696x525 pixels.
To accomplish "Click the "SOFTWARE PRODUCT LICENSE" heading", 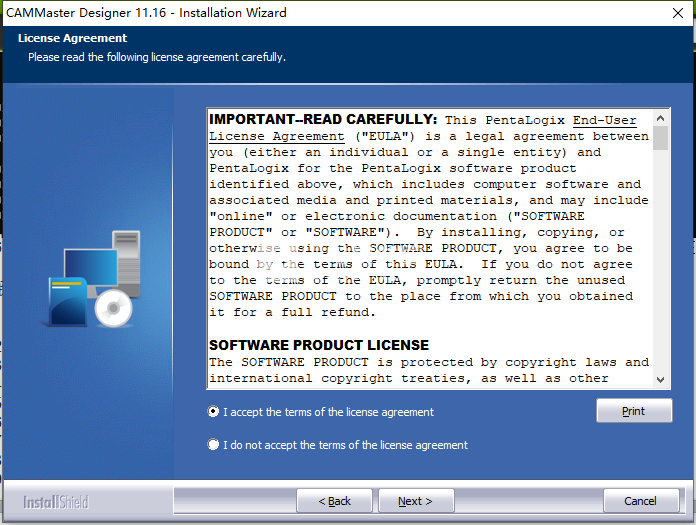I will 319,345.
